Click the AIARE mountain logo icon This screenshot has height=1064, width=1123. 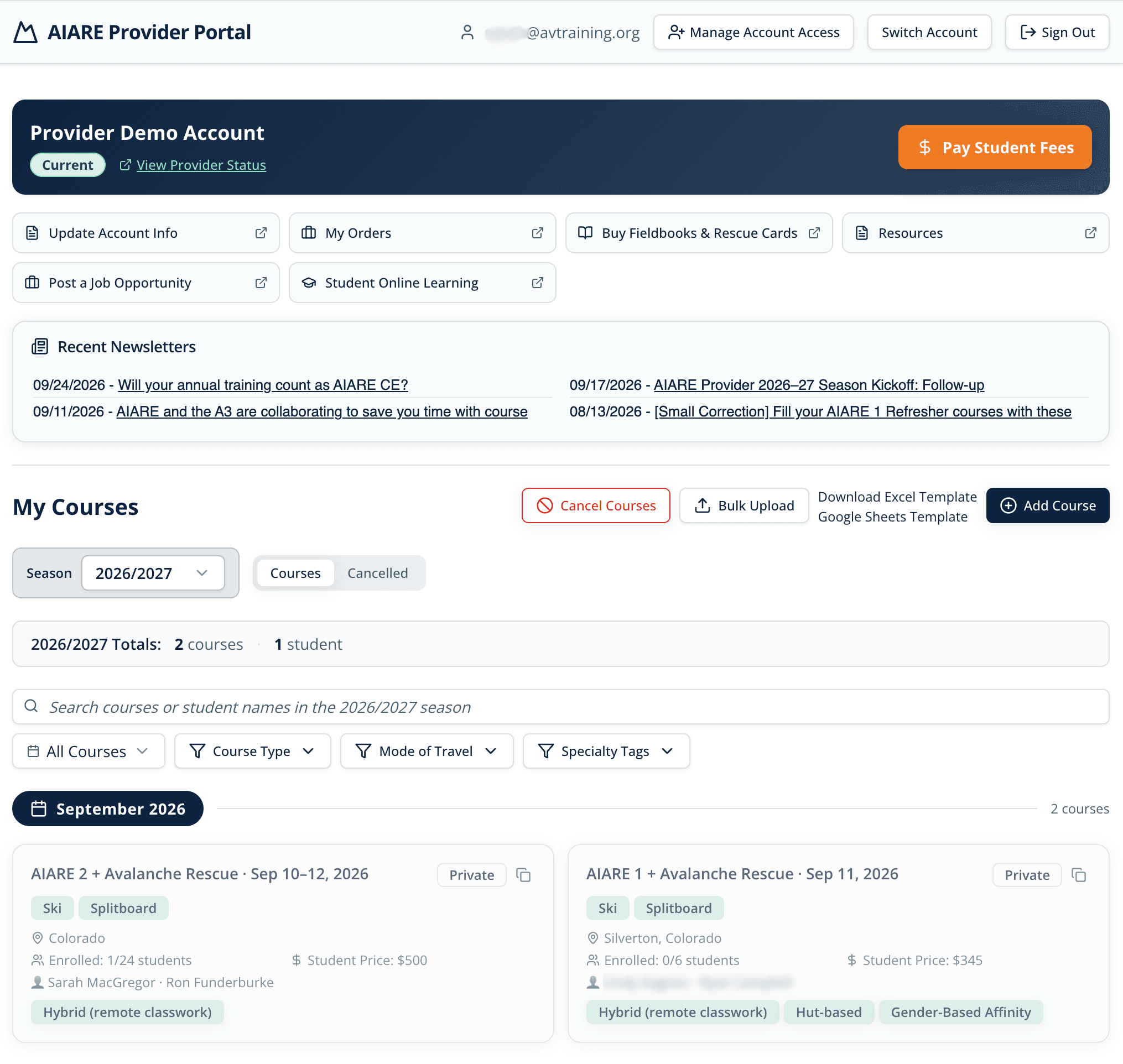(25, 32)
